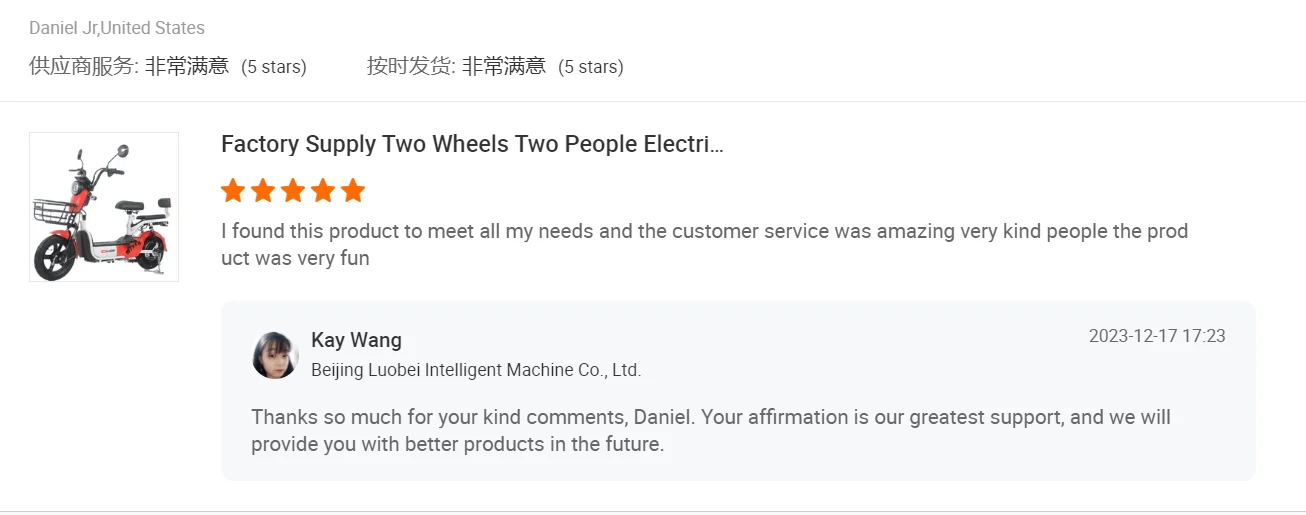Open the red electric bike product thumbnail
This screenshot has height=515, width=1306.
click(x=104, y=207)
